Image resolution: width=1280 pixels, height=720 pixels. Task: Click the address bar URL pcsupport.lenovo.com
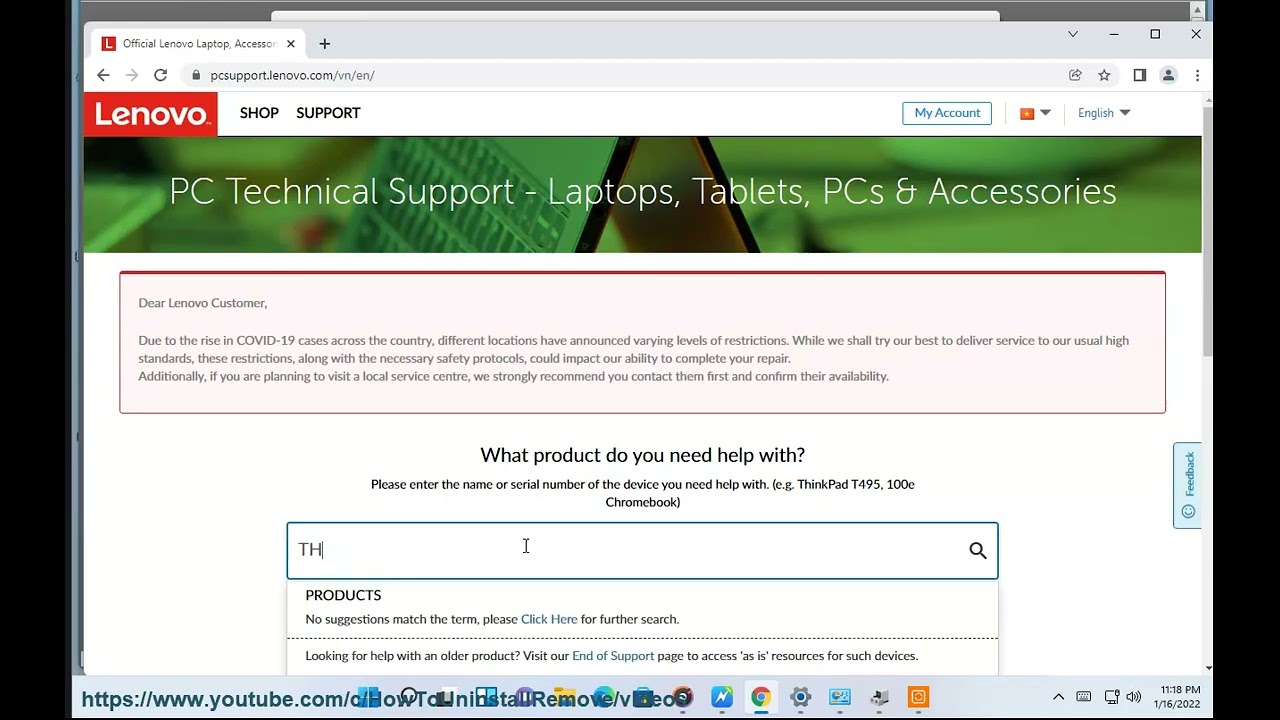[292, 75]
